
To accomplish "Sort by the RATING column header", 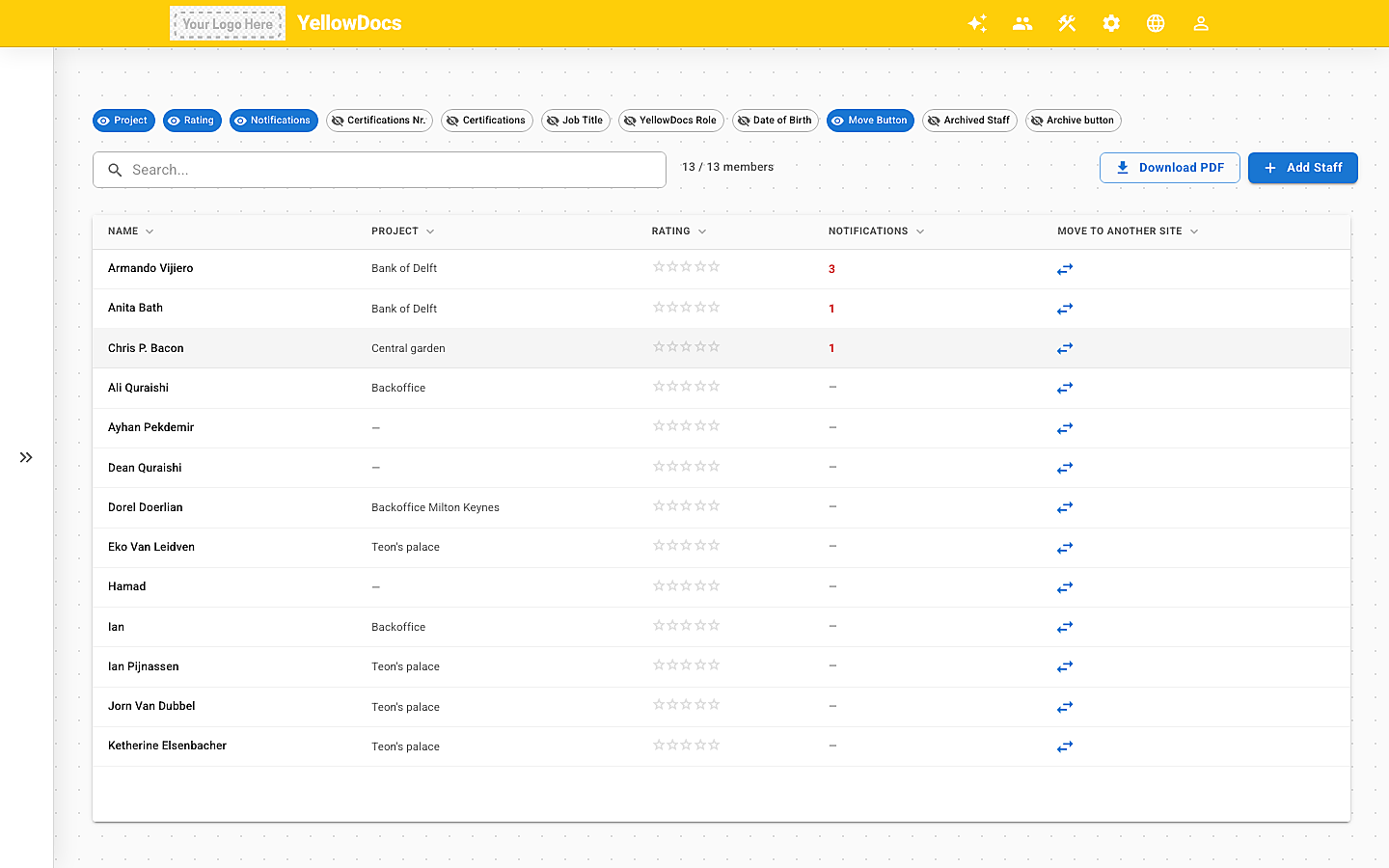I will click(x=678, y=231).
